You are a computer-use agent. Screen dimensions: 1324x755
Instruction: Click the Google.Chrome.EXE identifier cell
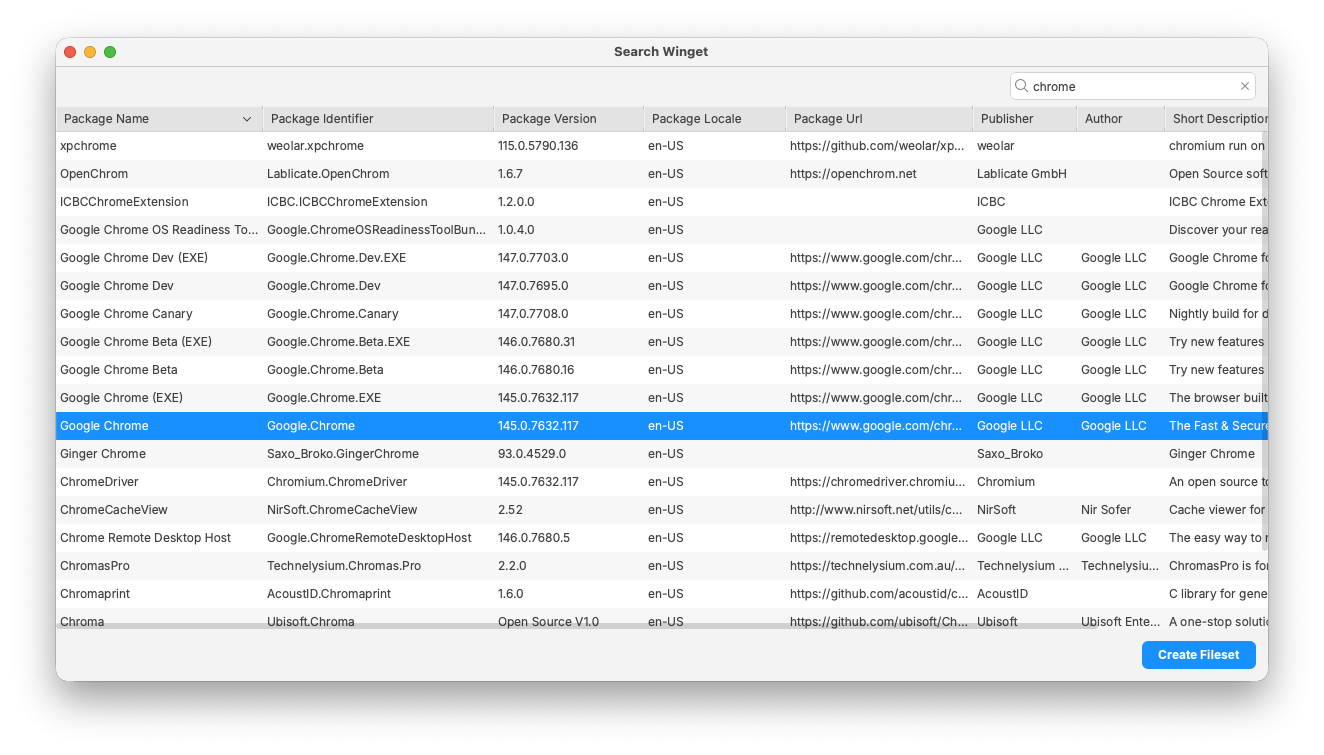click(324, 398)
